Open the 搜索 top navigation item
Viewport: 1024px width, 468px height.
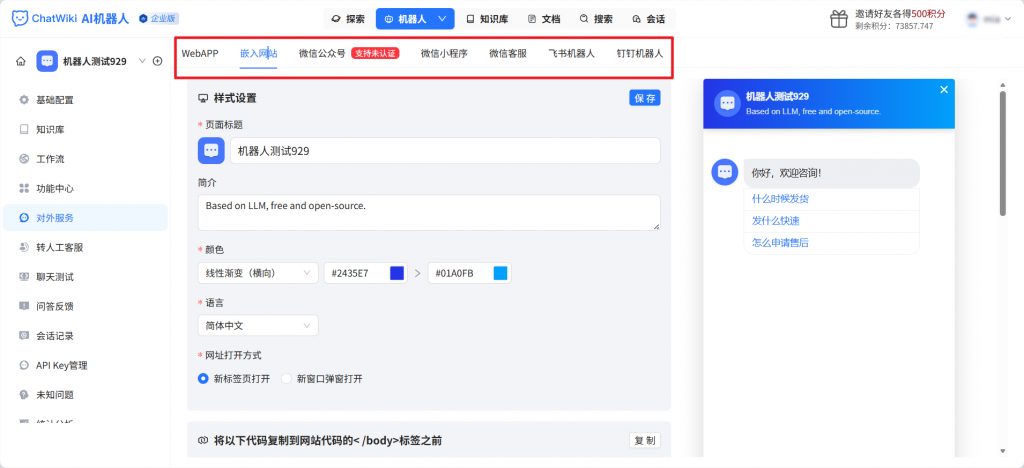point(596,19)
